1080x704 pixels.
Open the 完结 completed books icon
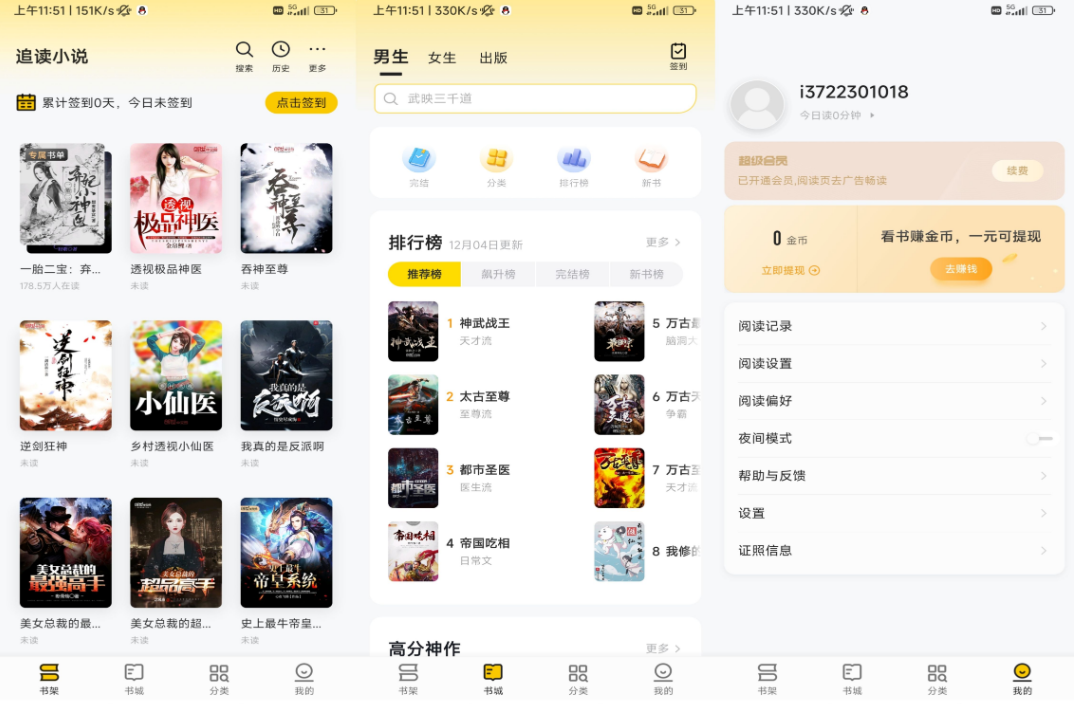pos(419,160)
